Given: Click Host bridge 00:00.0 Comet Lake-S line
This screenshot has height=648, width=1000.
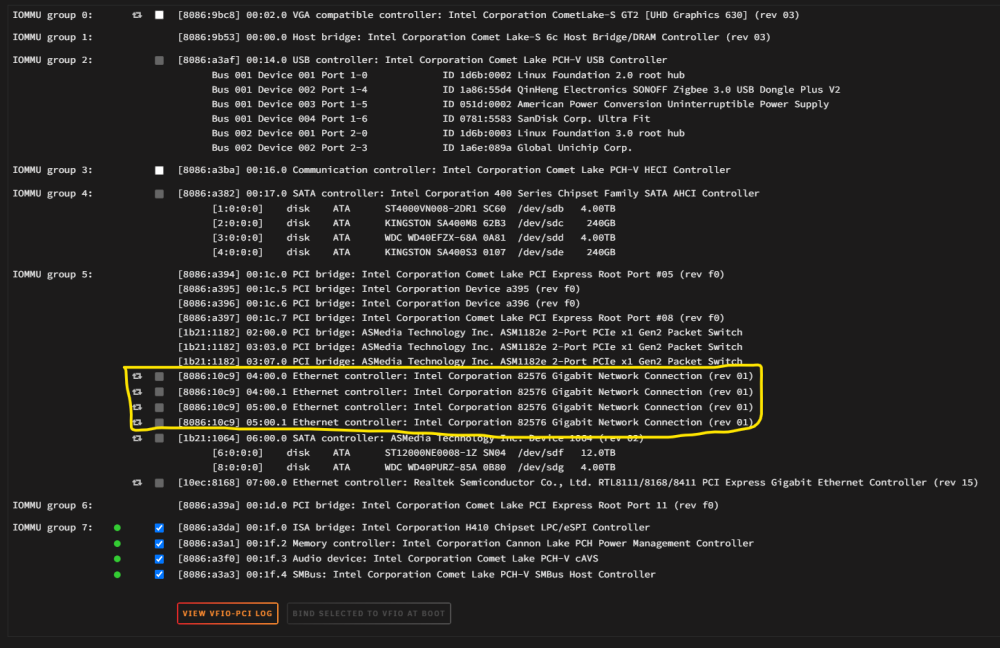Looking at the screenshot, I should click(474, 37).
